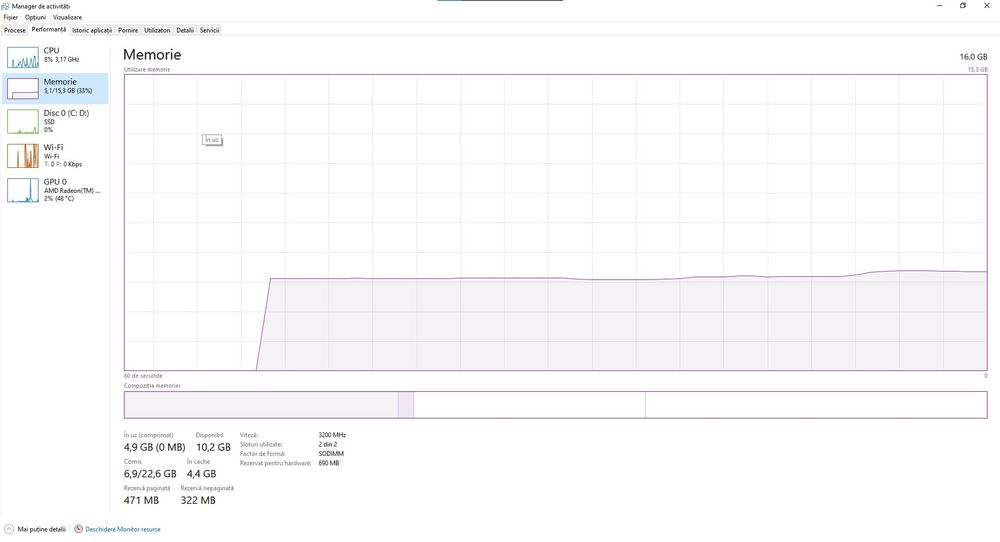Click the 690 MB hardware reserved value
This screenshot has height=542, width=1000.
point(328,463)
